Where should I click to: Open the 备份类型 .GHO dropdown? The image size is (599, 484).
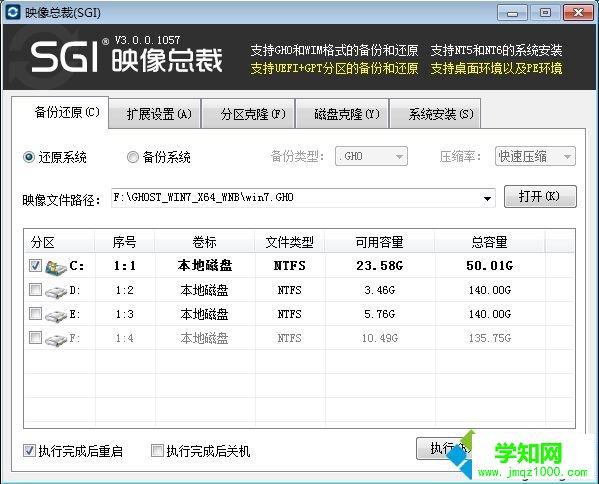point(371,156)
